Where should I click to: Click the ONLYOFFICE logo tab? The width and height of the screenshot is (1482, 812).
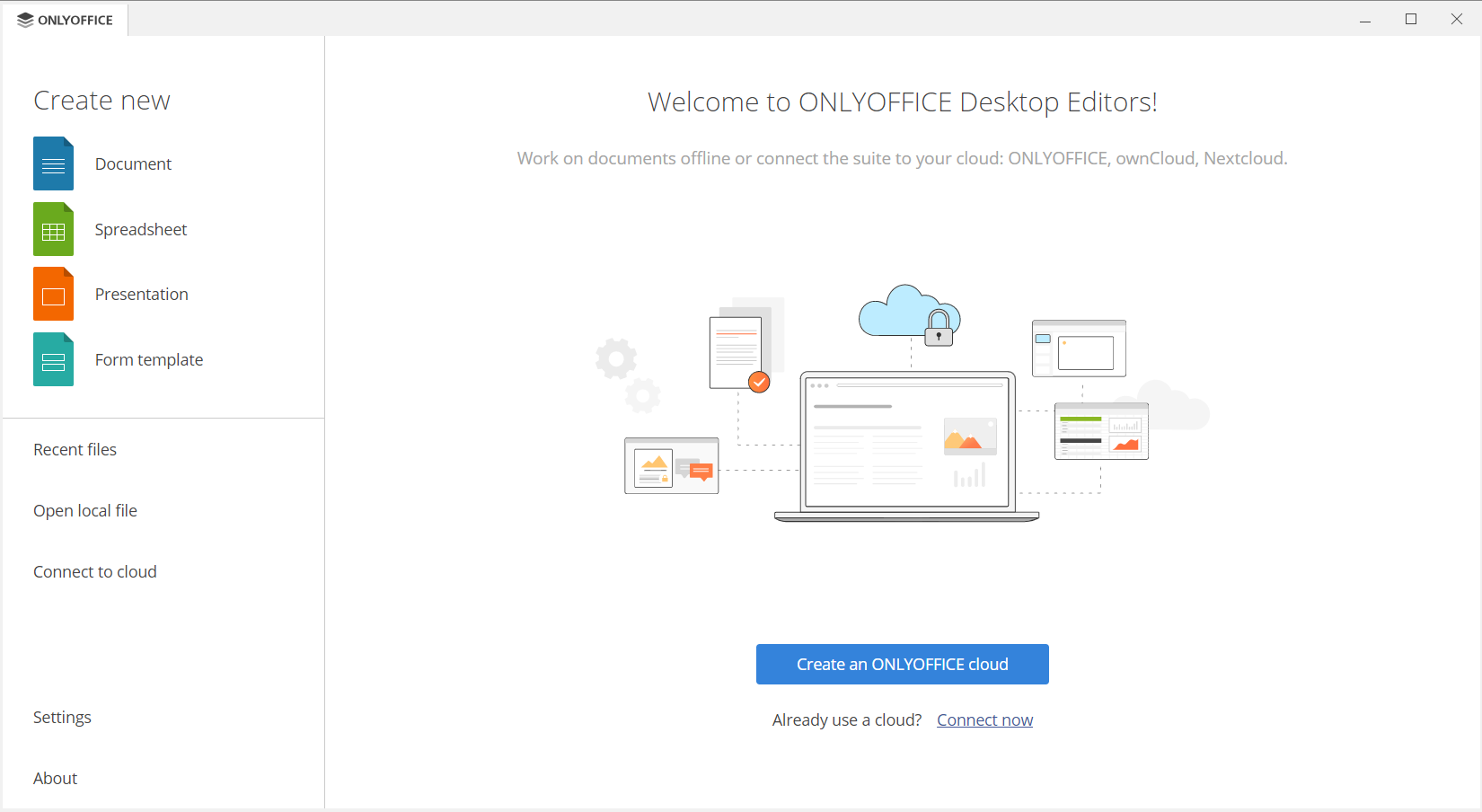point(66,20)
